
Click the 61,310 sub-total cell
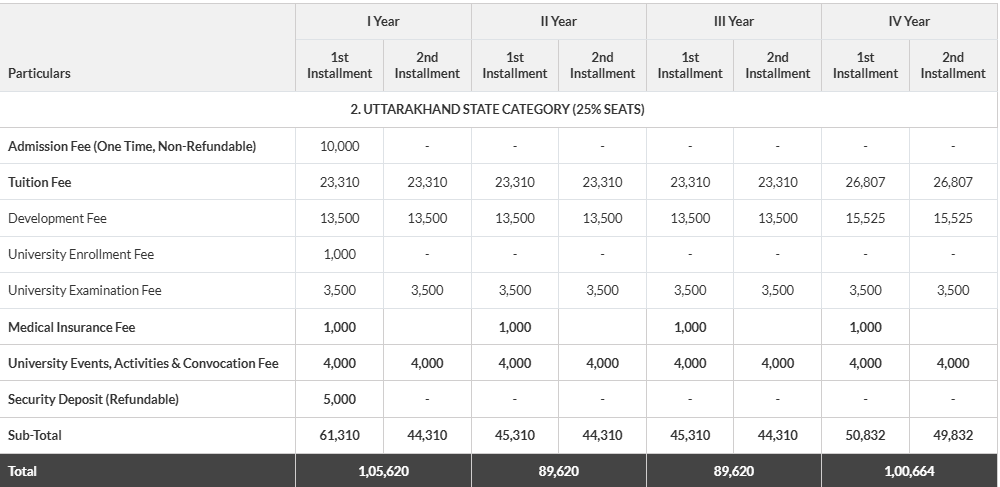point(339,435)
